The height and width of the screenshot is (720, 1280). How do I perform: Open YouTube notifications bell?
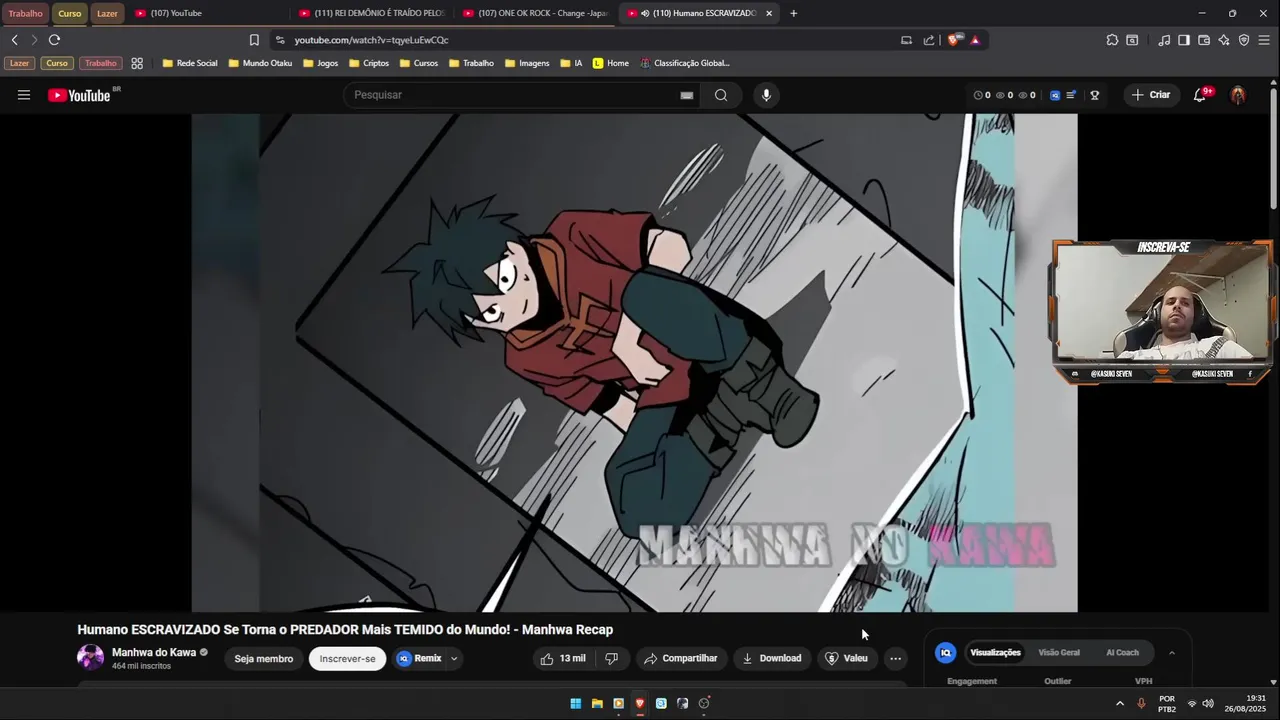pyautogui.click(x=1200, y=95)
